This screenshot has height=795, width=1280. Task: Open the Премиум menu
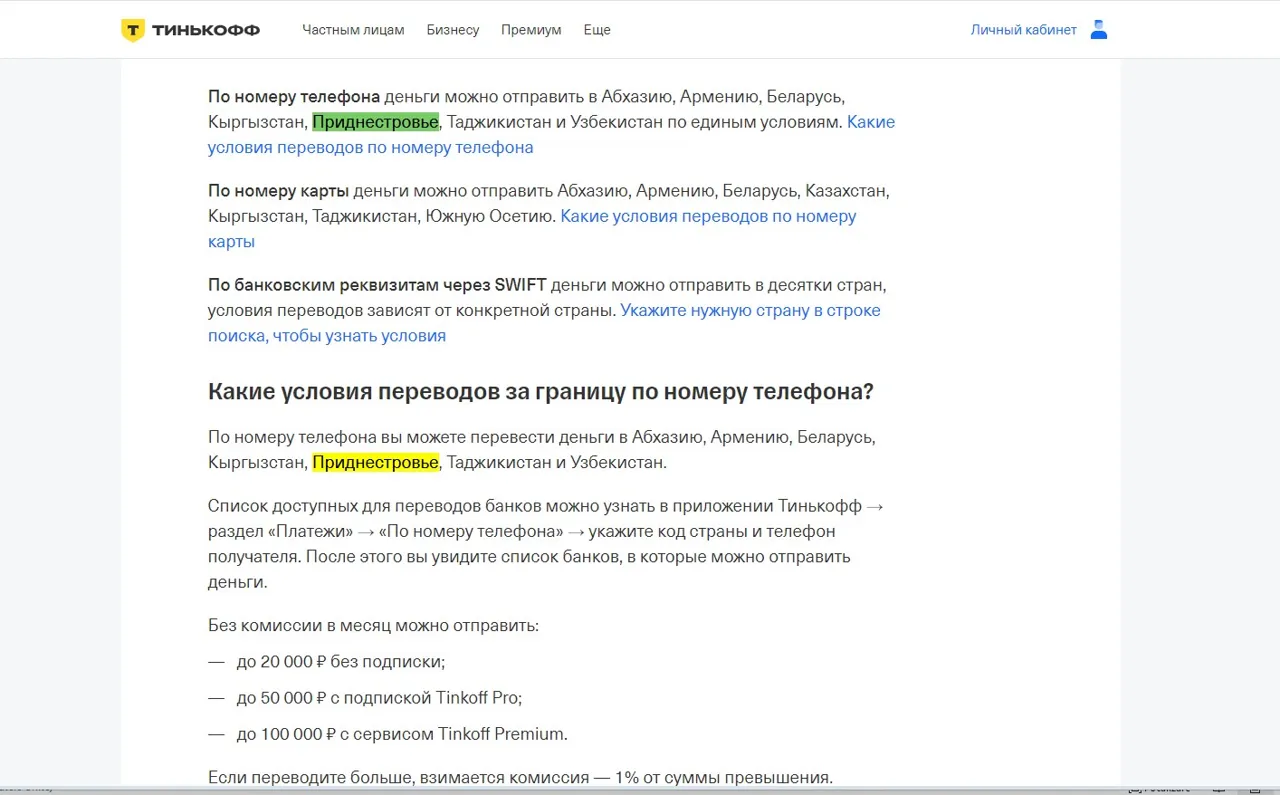tap(531, 30)
